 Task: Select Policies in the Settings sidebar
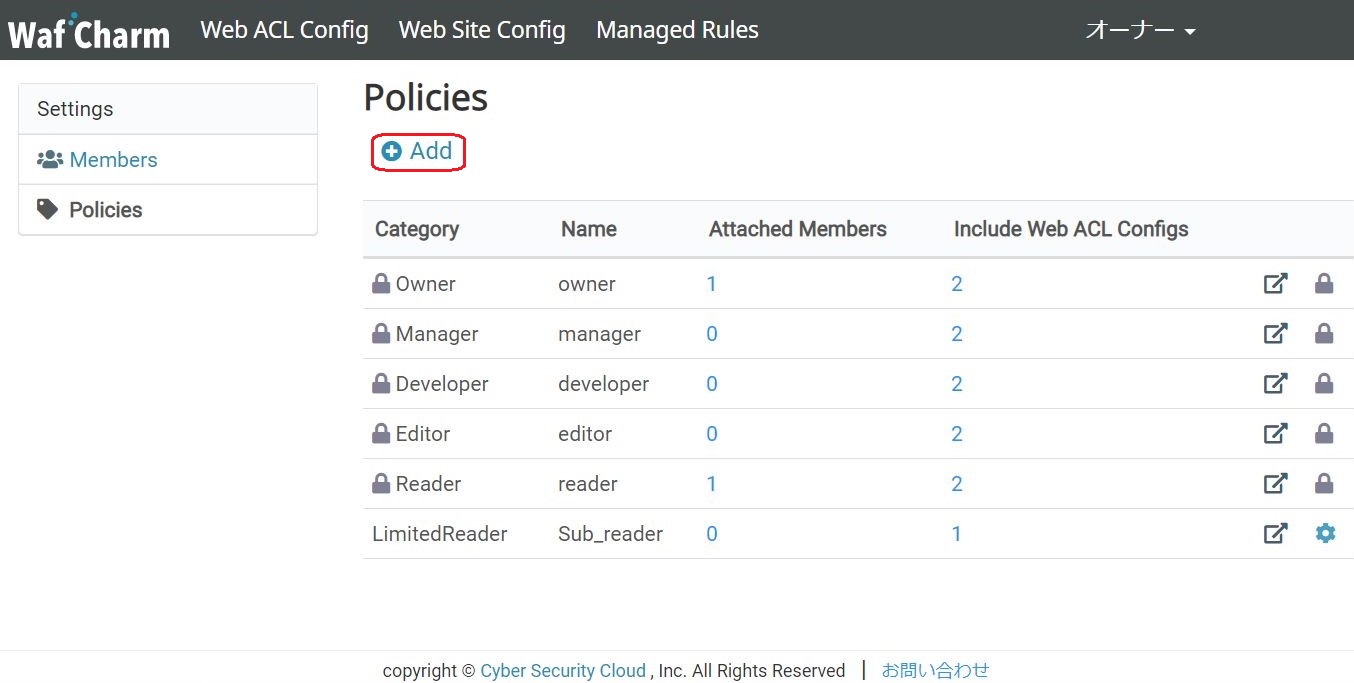[105, 210]
